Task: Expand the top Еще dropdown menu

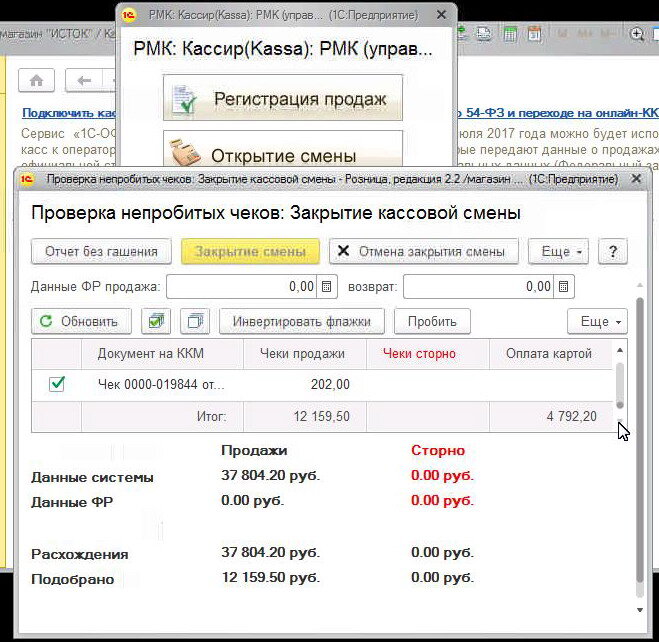Action: coord(558,251)
